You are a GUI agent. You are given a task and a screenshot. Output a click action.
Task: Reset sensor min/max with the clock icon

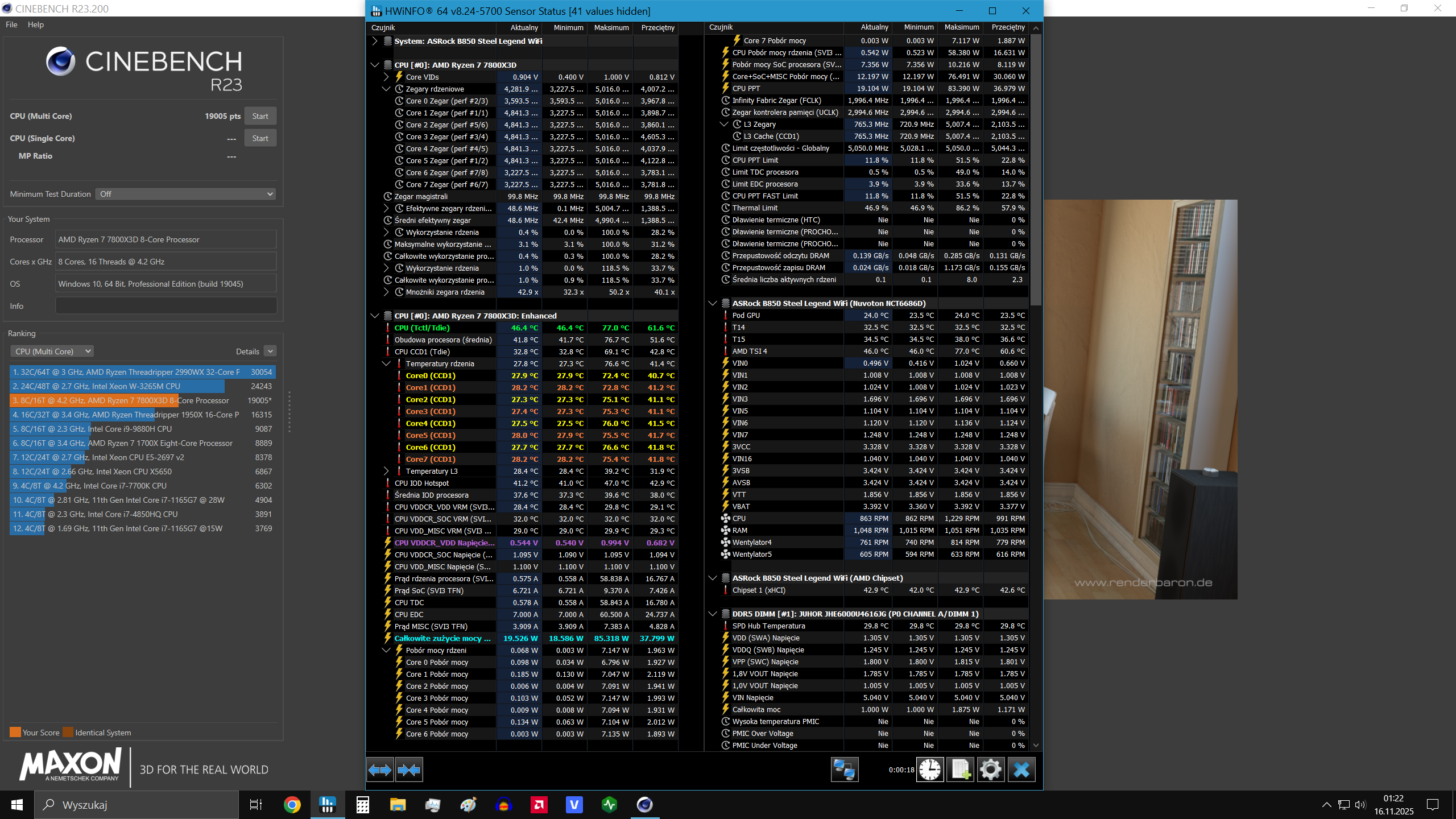coord(930,770)
